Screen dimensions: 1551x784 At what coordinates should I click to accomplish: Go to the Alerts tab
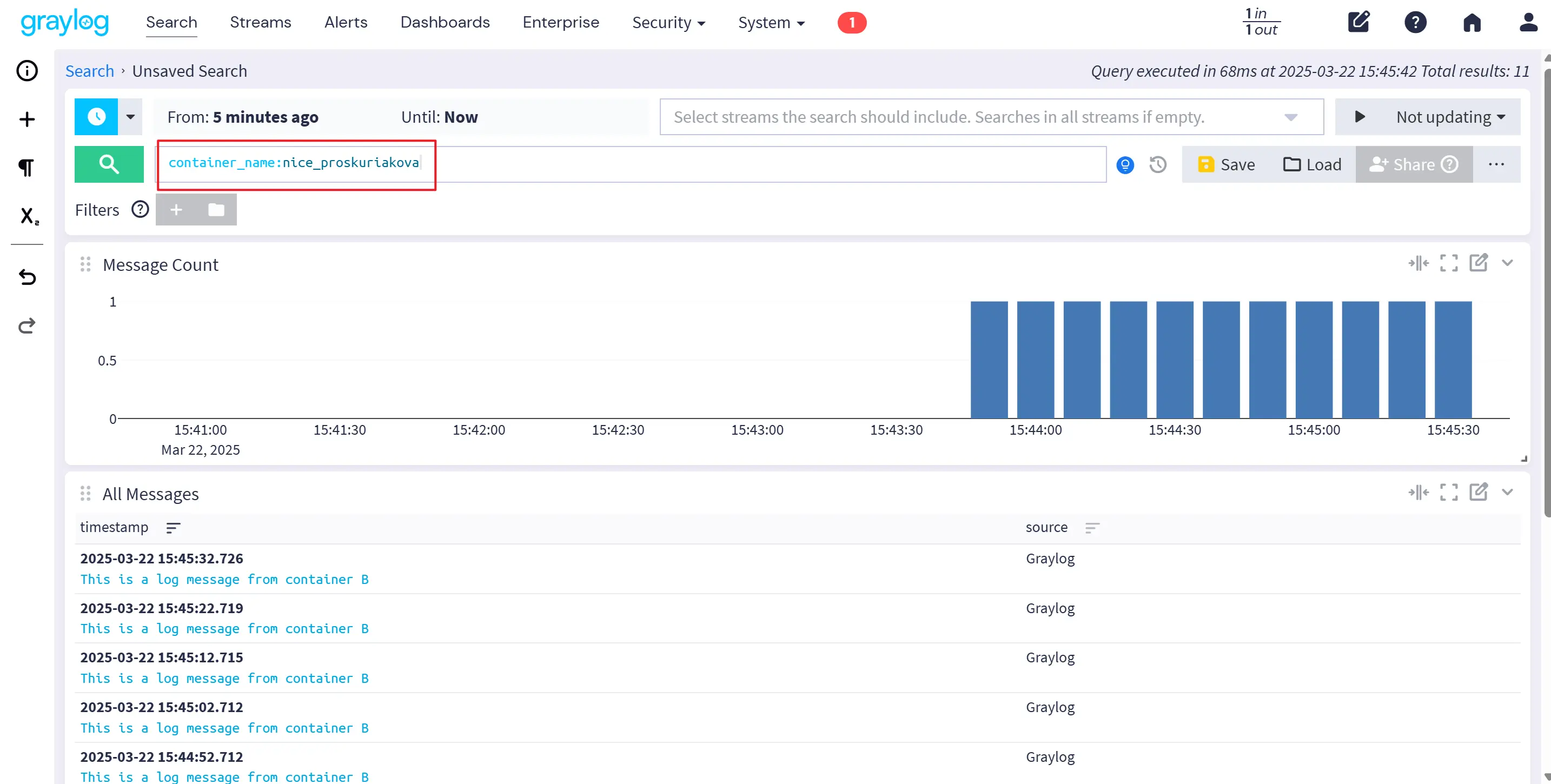tap(346, 22)
